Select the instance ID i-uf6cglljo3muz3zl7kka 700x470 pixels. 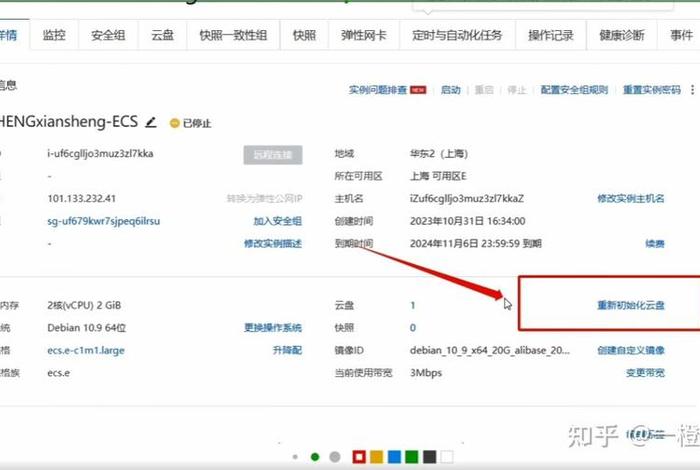(100, 154)
